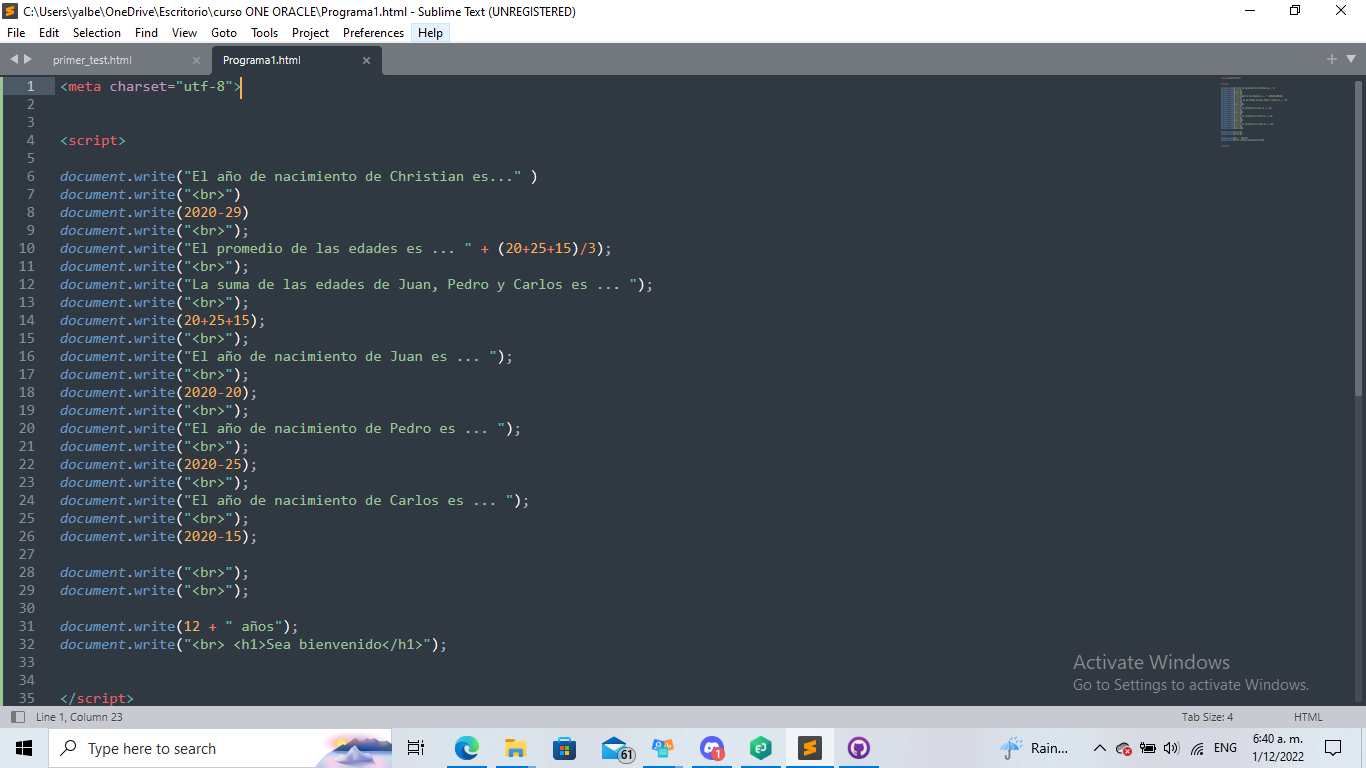Image resolution: width=1366 pixels, height=768 pixels.
Task: Open the Goto menu
Action: tap(224, 33)
